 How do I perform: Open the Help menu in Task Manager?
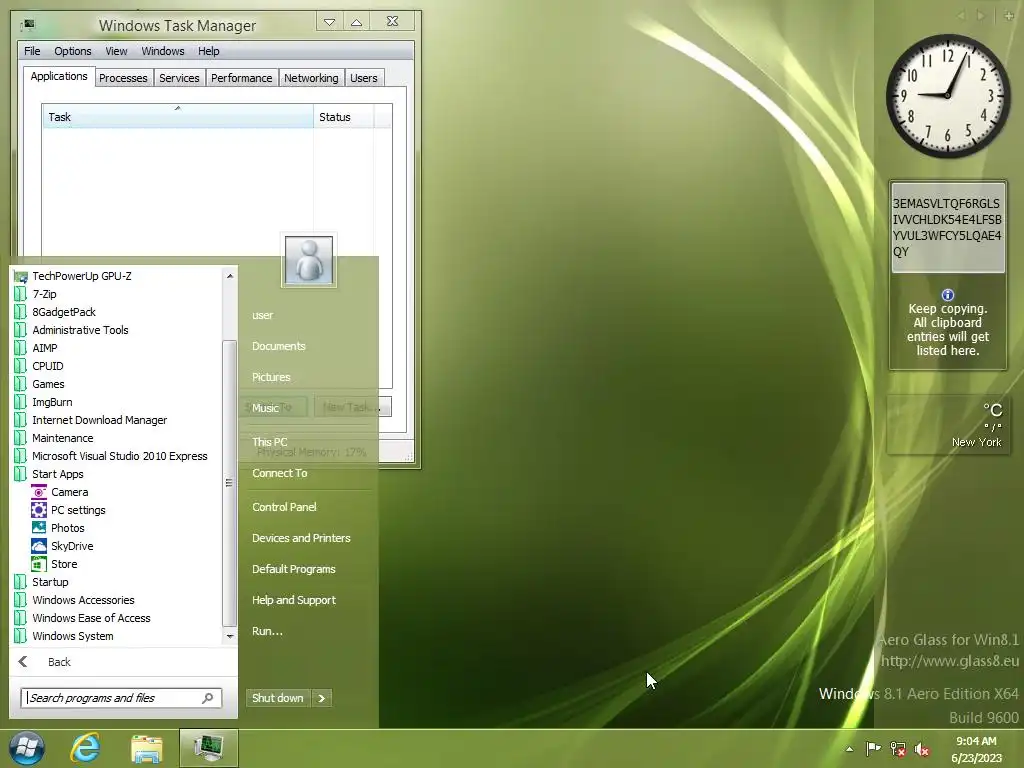point(209,51)
